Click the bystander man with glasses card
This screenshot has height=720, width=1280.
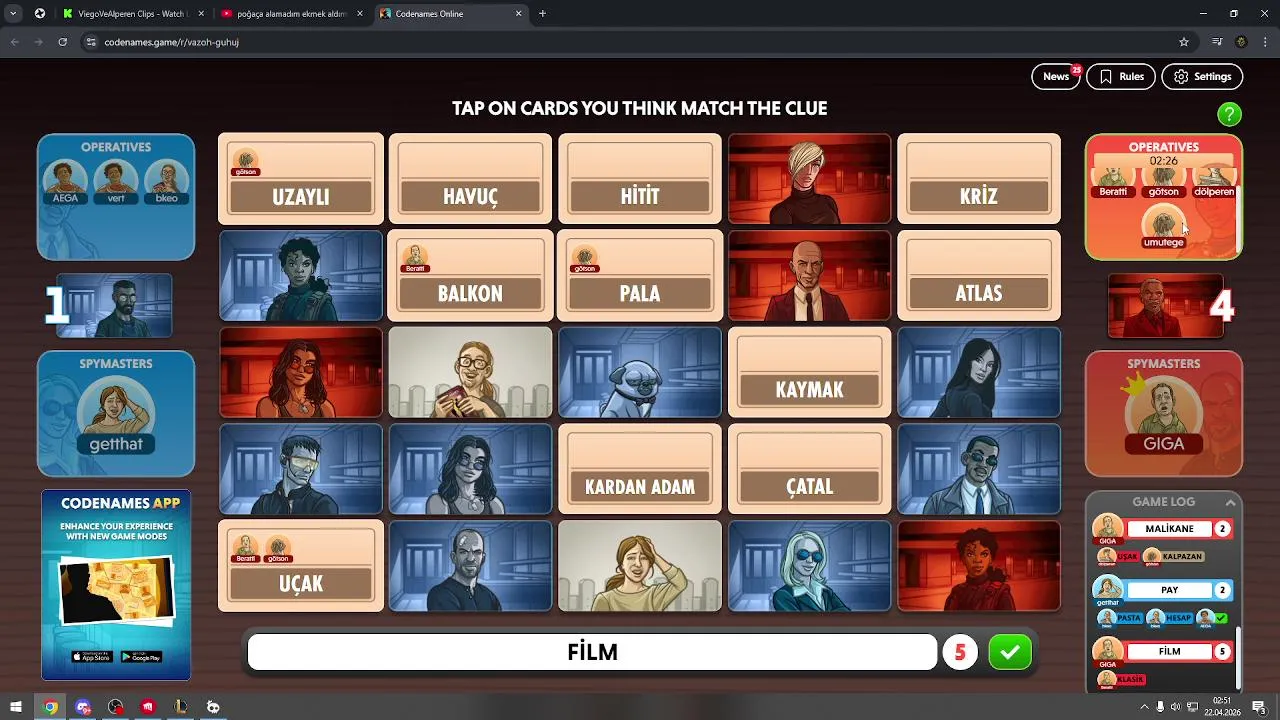[x=470, y=372]
